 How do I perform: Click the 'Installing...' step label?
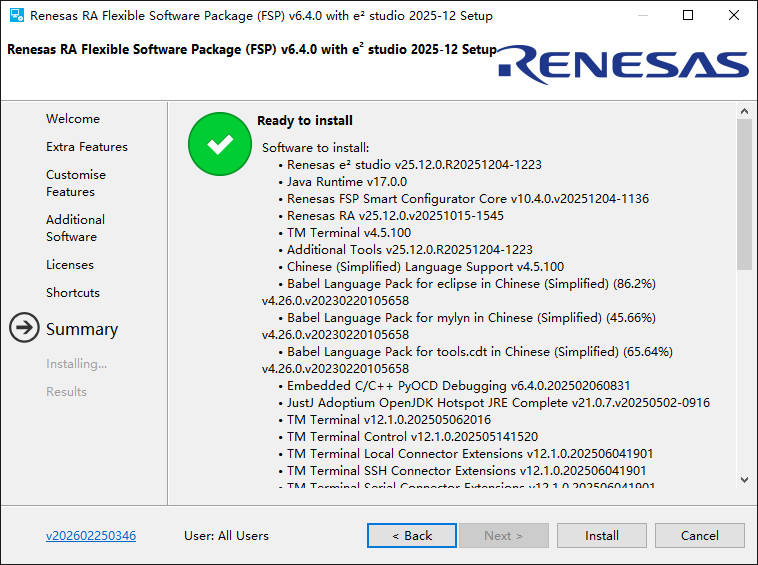[76, 364]
